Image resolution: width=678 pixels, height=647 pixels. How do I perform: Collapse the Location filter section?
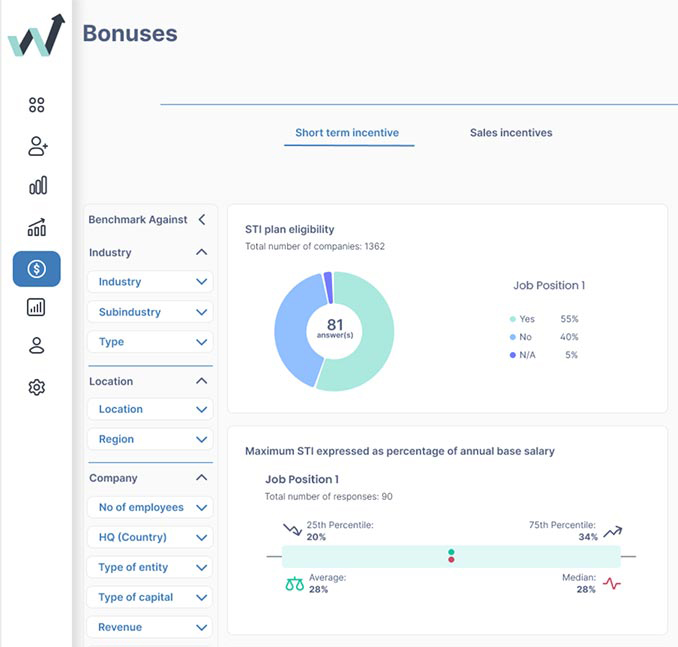(x=201, y=381)
